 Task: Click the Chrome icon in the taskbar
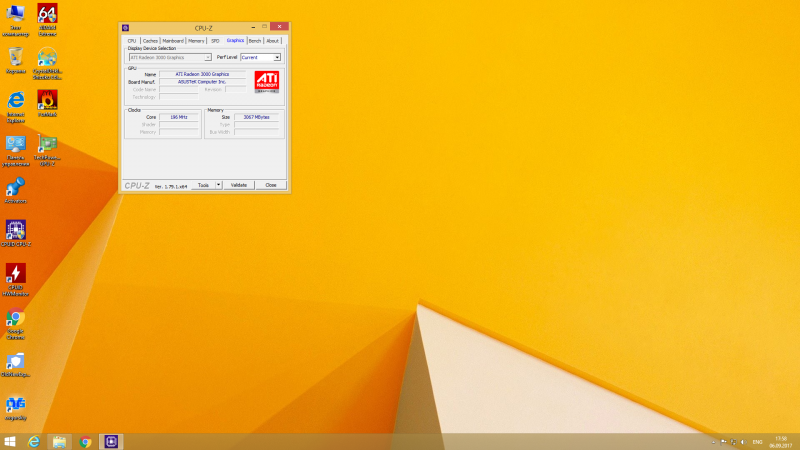86,441
